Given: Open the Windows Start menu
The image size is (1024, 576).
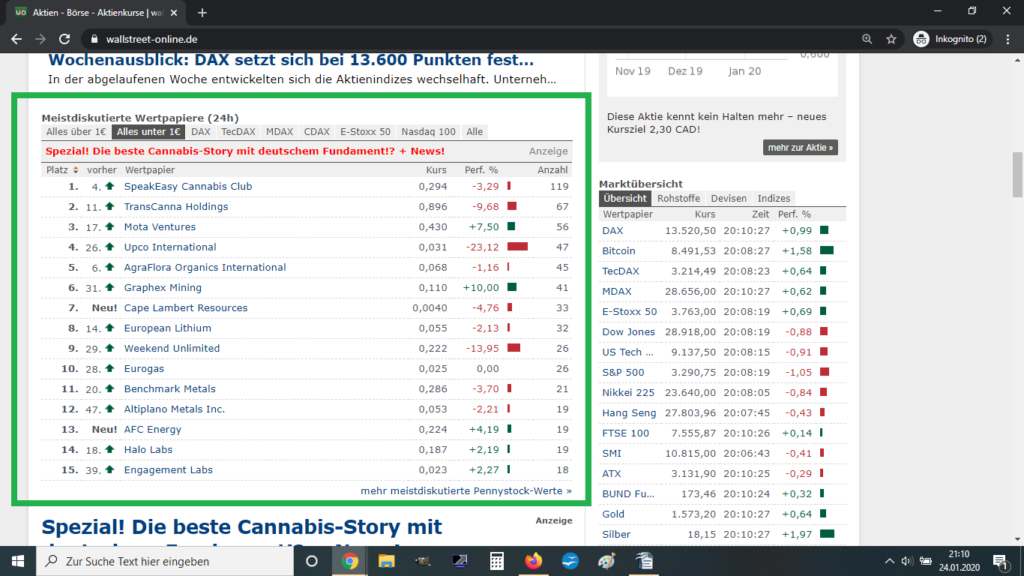Looking at the screenshot, I should coord(18,561).
